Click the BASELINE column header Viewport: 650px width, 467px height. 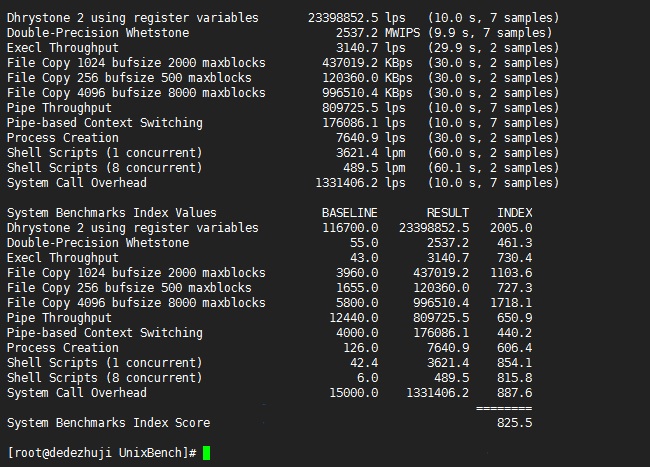(349, 213)
